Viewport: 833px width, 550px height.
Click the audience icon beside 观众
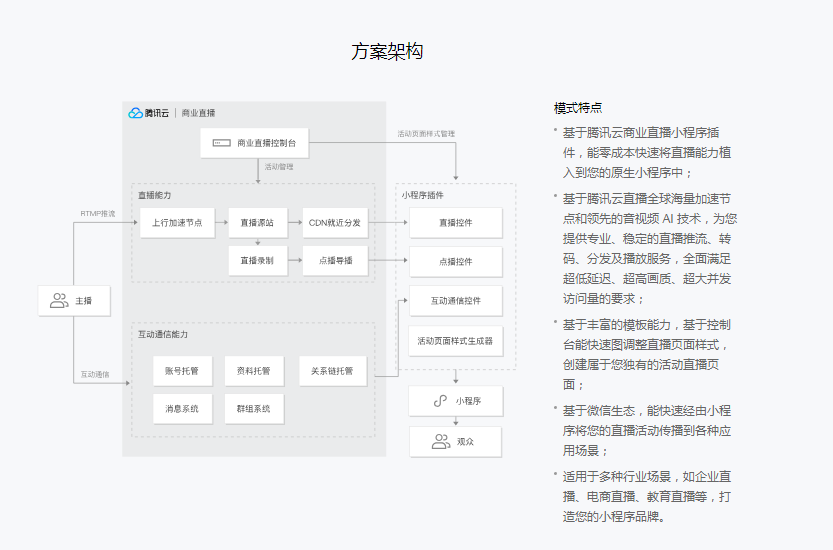tap(441, 442)
